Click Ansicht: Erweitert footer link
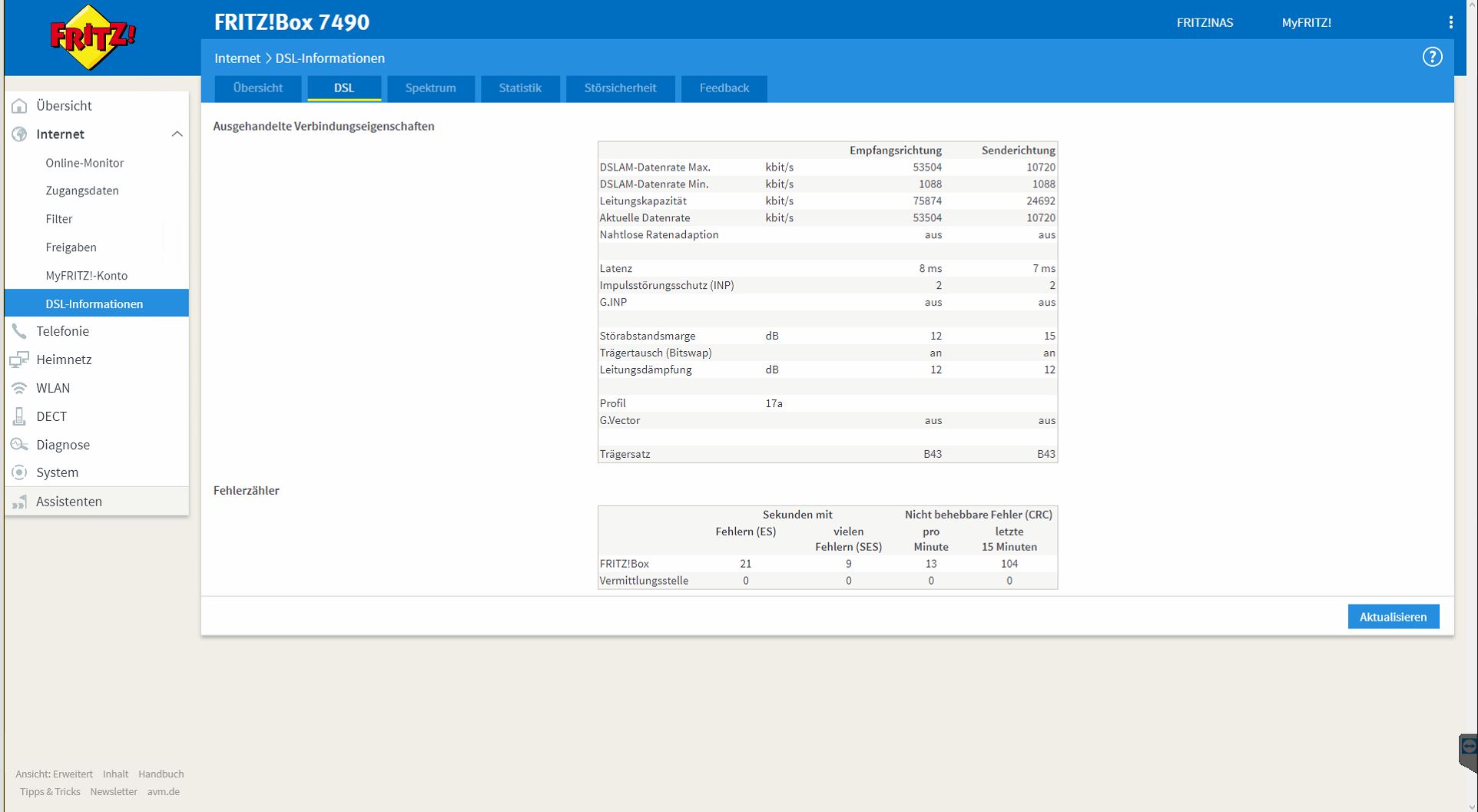 (54, 774)
